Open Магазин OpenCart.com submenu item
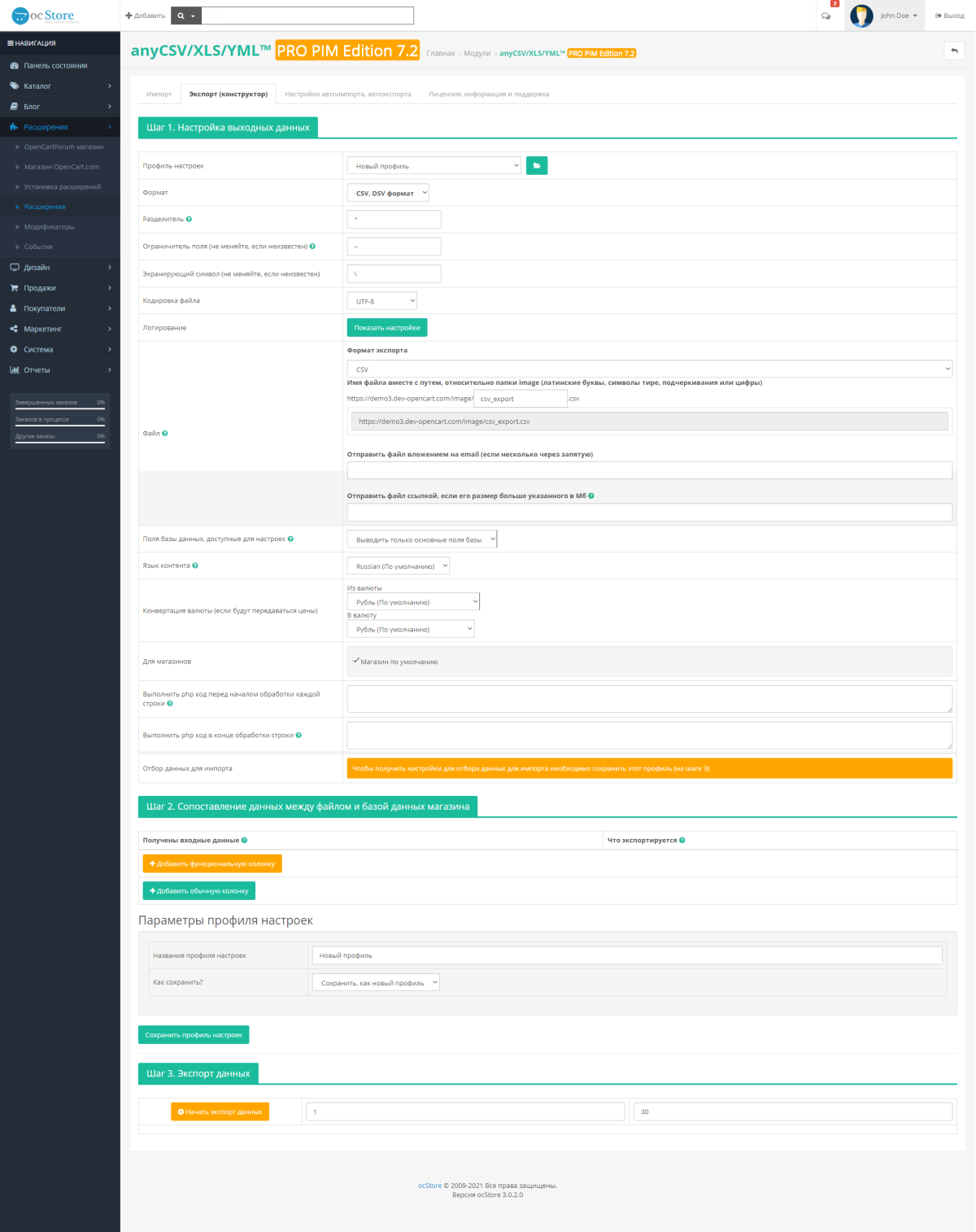The width and height of the screenshot is (976, 1232). tap(62, 167)
